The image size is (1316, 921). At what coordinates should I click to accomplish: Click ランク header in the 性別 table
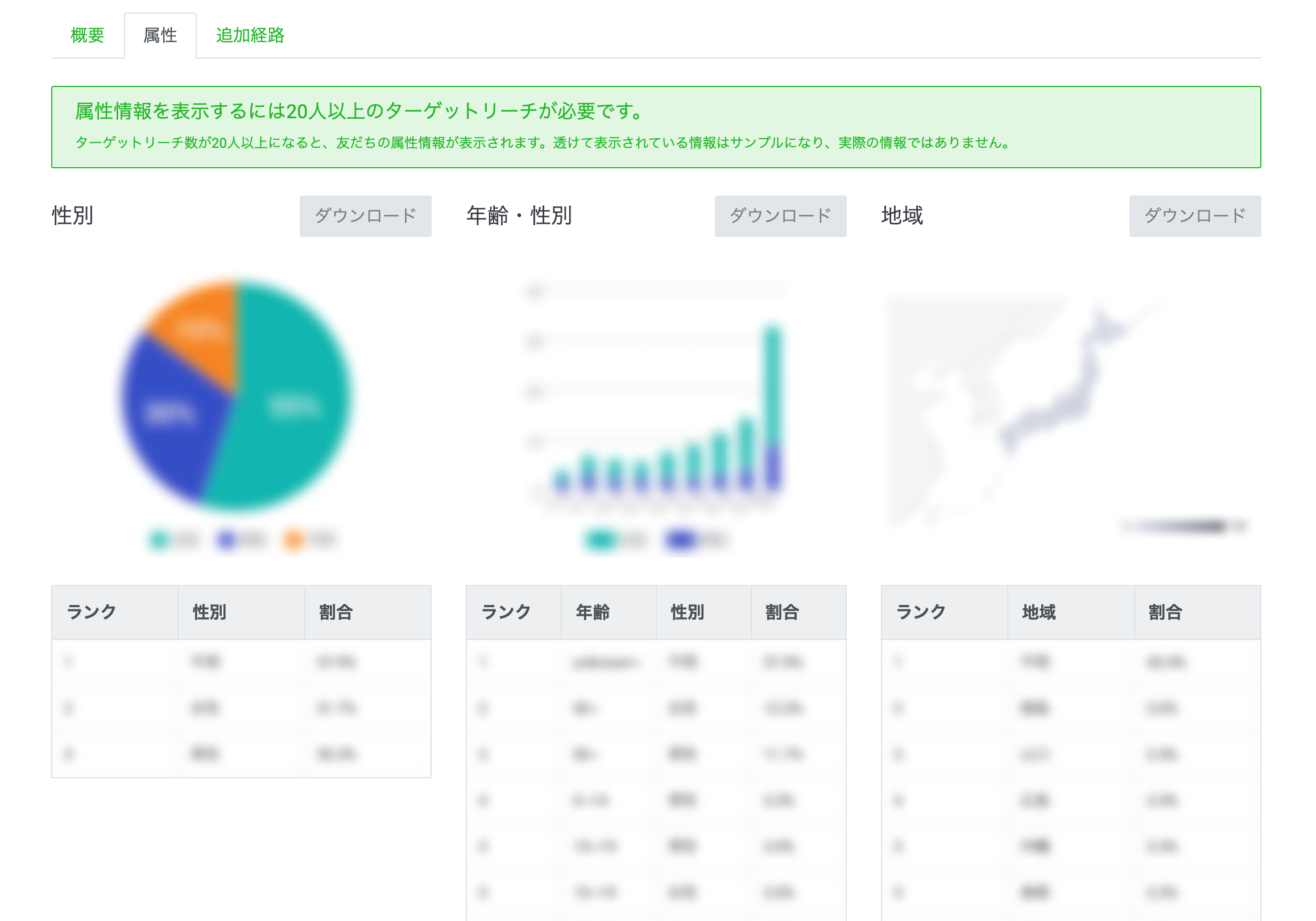click(x=92, y=612)
